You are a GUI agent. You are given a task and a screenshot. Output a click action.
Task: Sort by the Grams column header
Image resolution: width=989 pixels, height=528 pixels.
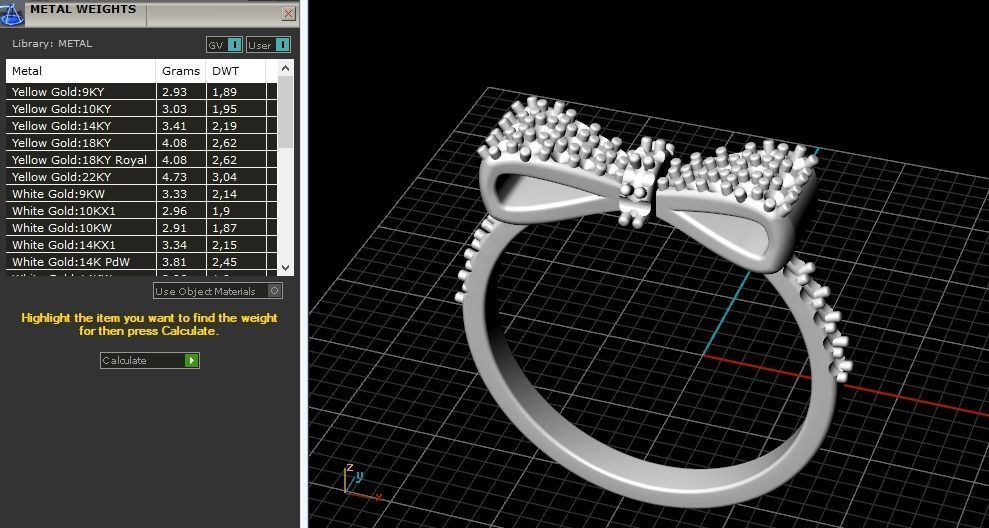[x=181, y=71]
